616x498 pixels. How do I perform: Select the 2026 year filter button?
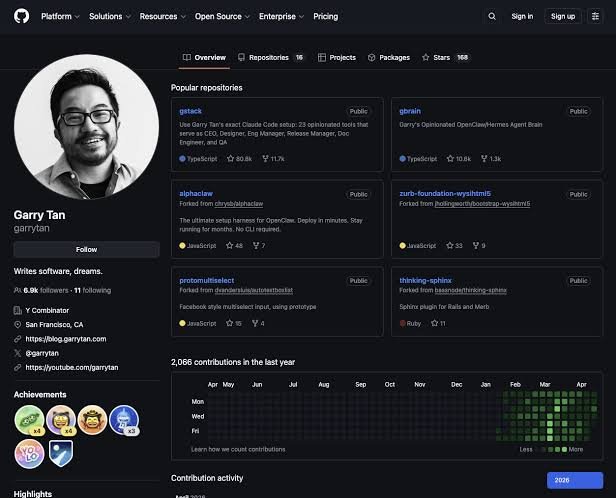tap(575, 480)
